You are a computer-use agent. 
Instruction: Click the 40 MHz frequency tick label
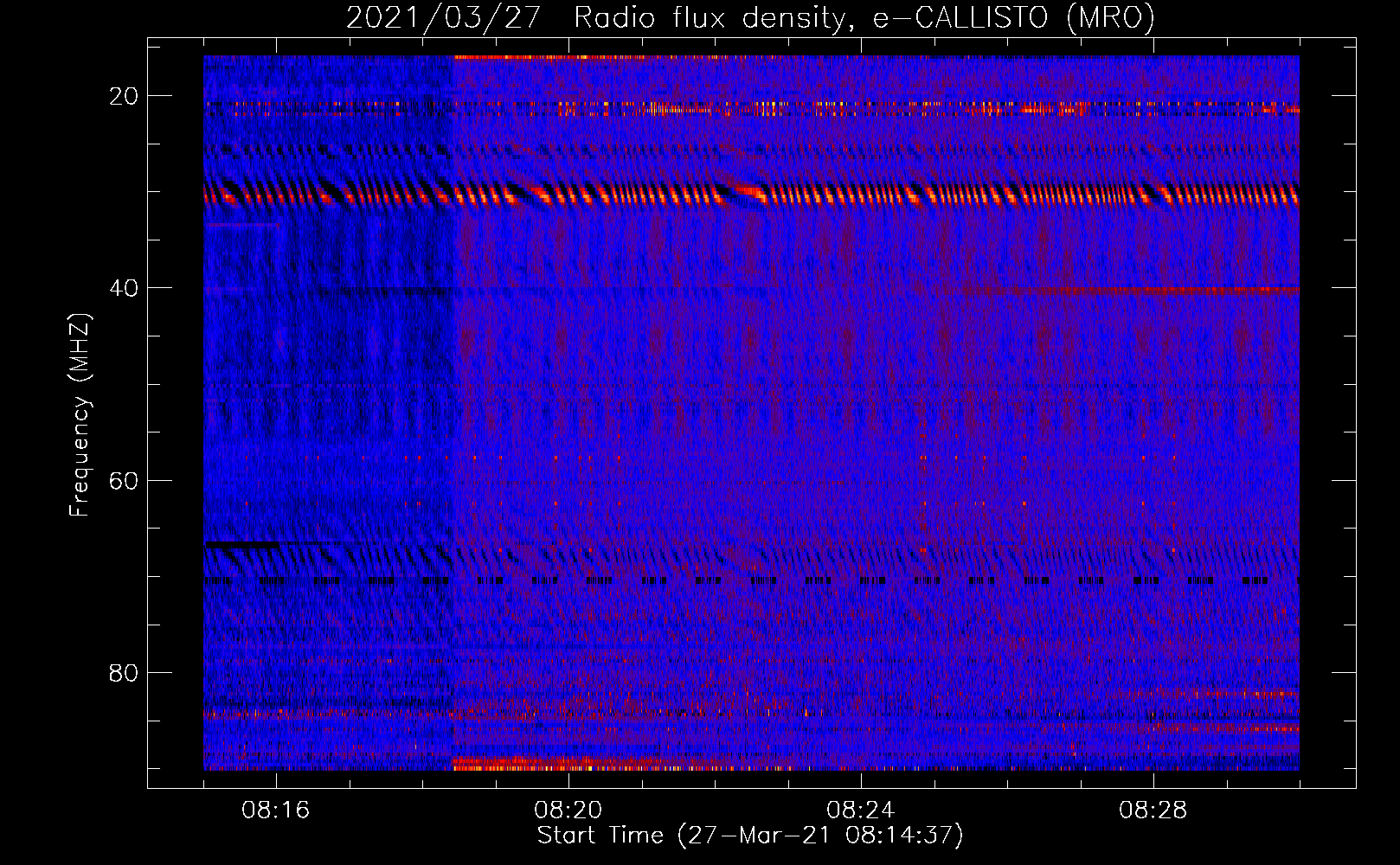[124, 288]
